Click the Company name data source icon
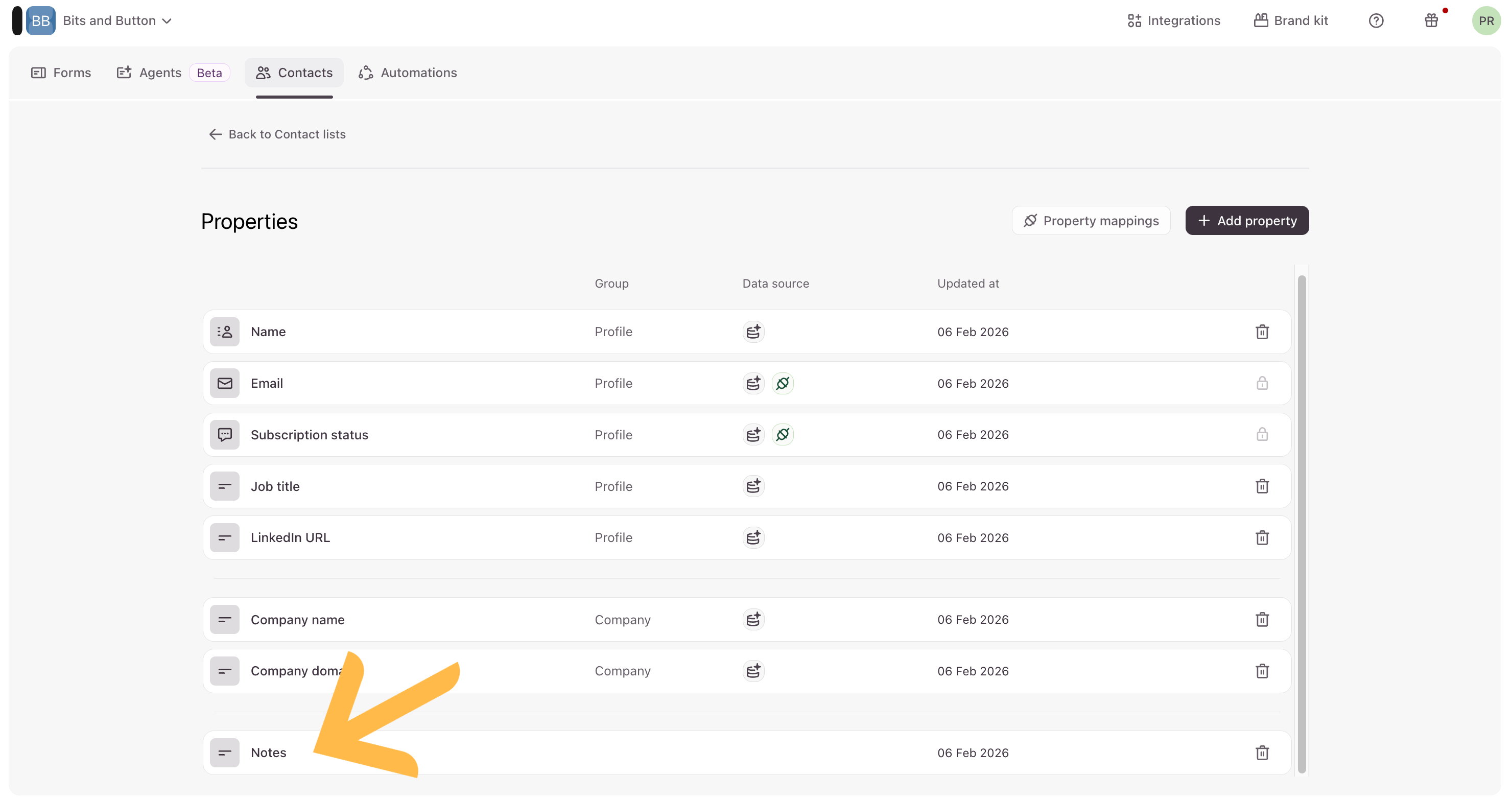 point(753,619)
